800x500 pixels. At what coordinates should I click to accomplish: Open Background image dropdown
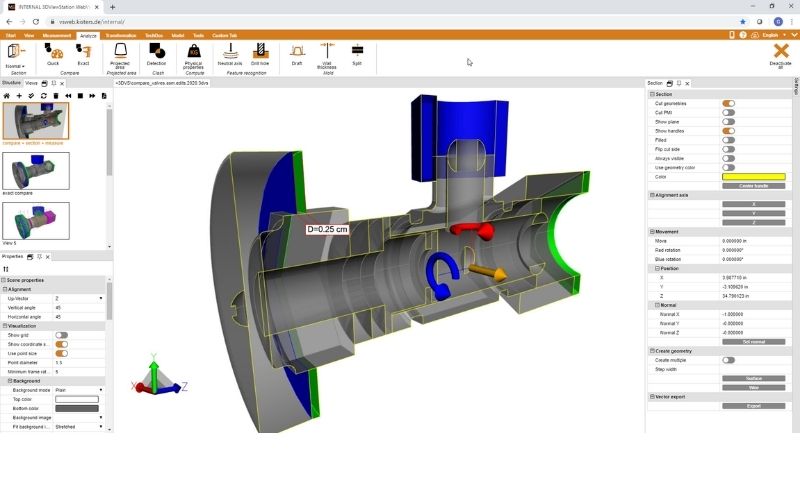tap(101, 418)
